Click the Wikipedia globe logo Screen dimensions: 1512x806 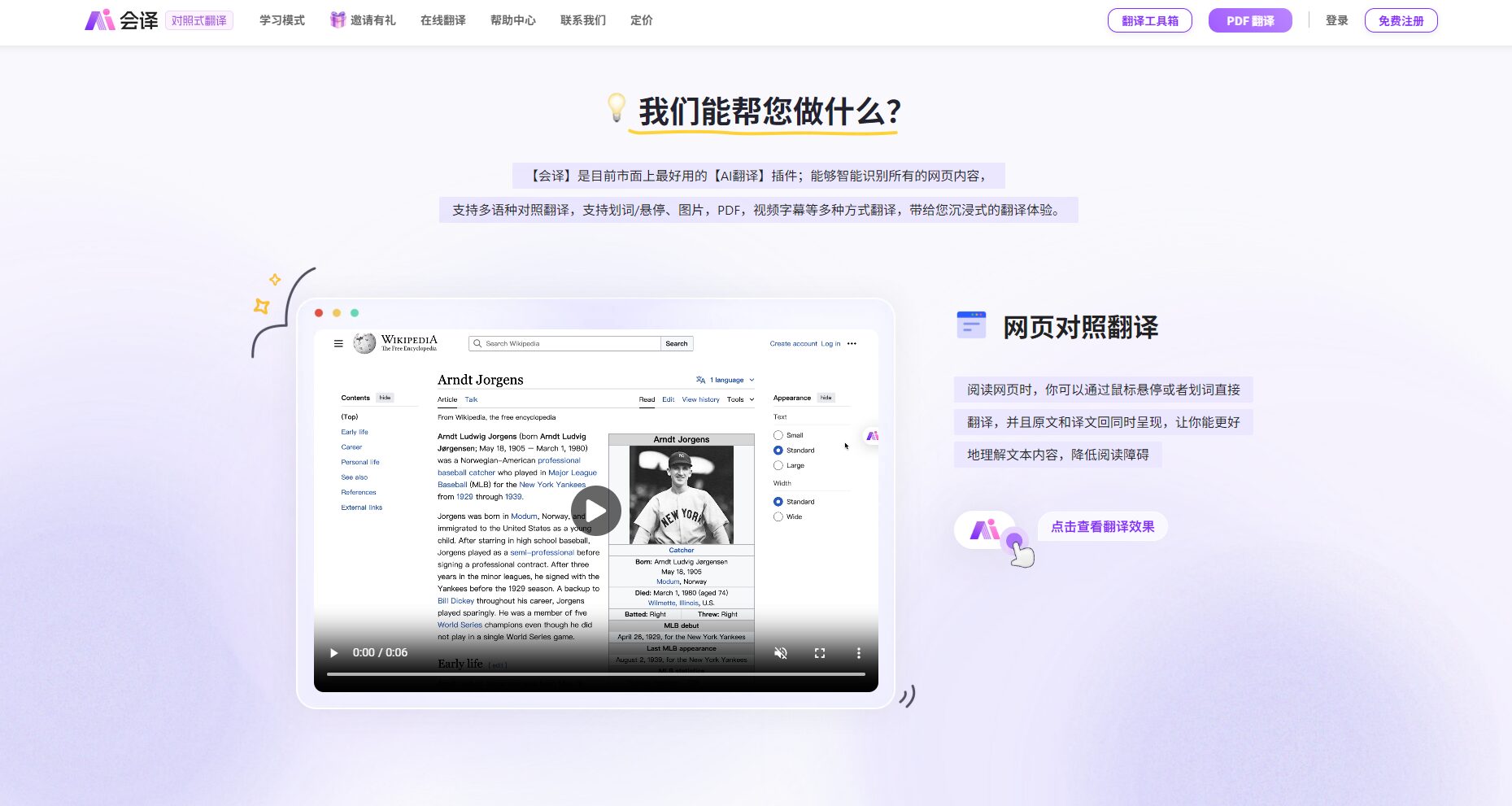(363, 342)
